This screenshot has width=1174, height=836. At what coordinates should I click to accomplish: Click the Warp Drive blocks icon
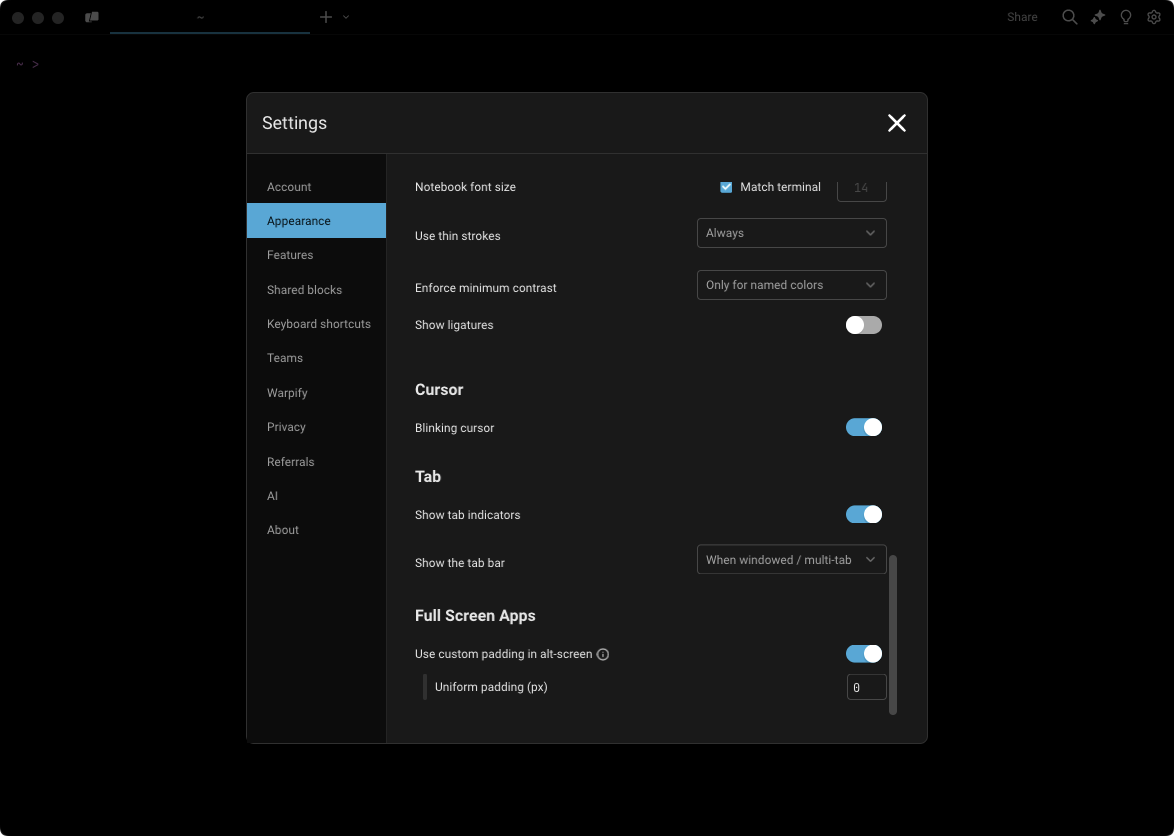[91, 17]
